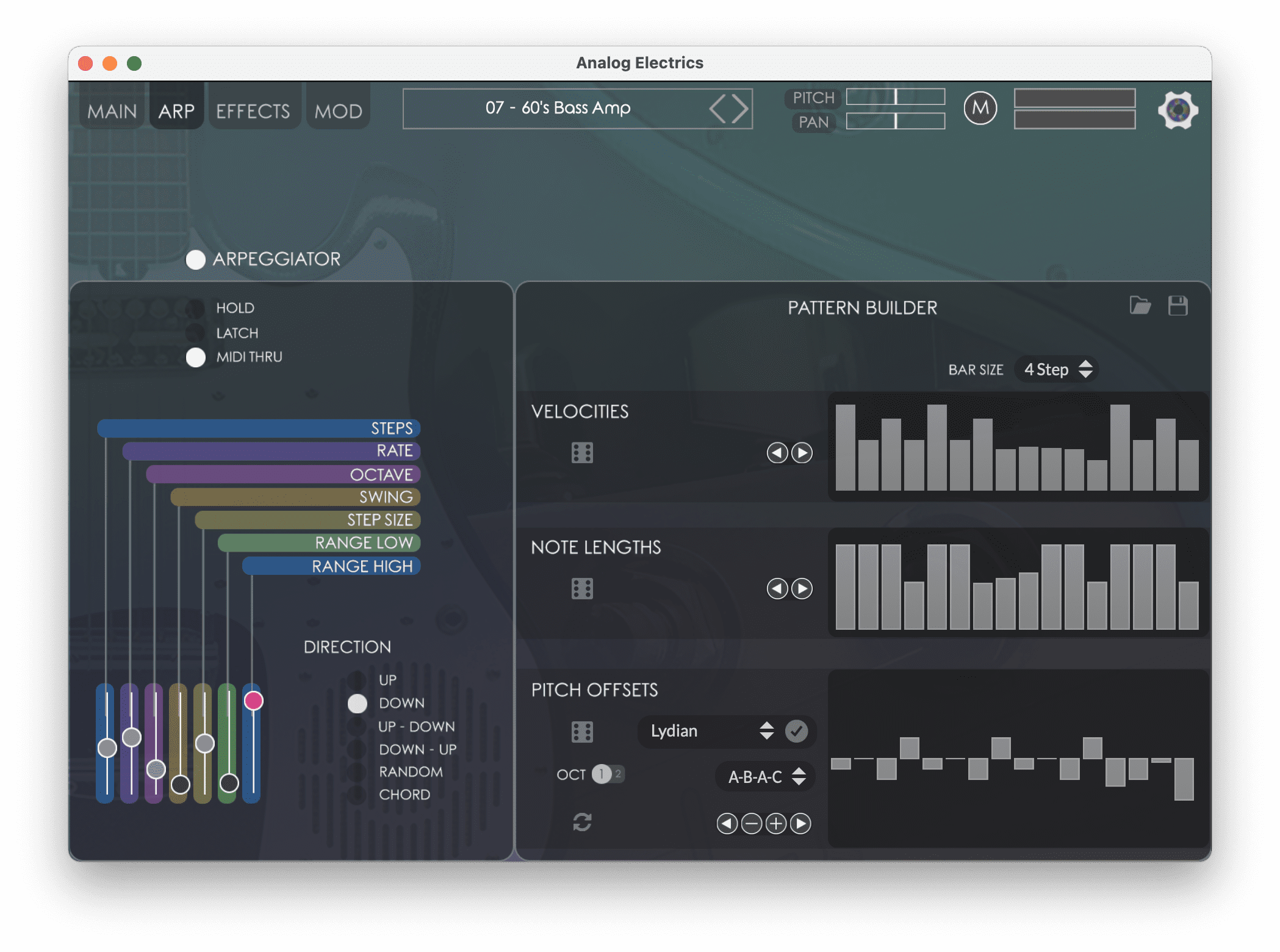Shift velocities right with arrow button
Image resolution: width=1280 pixels, height=952 pixels.
[802, 453]
